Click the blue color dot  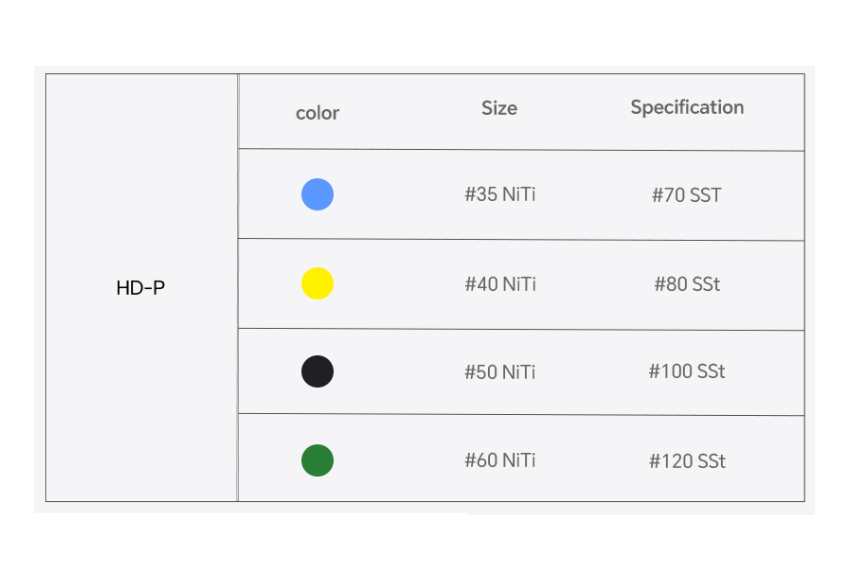click(317, 194)
